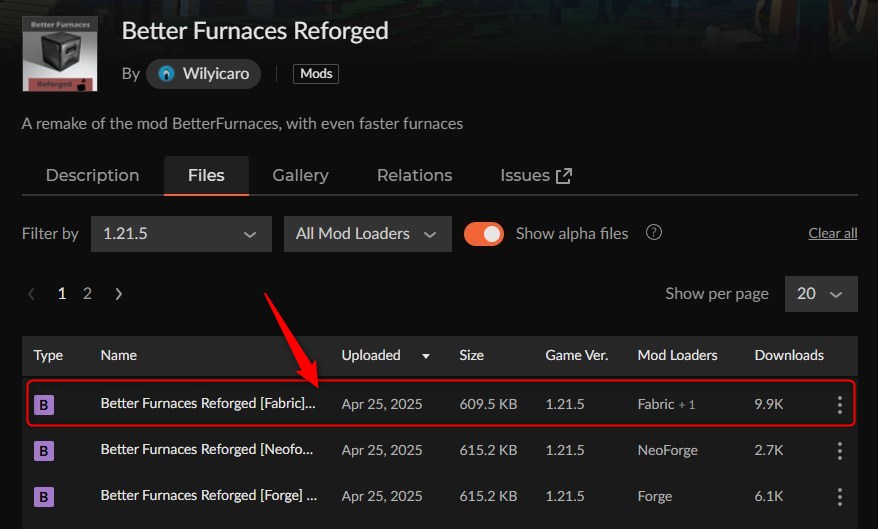Open the Better Furnaces Reforged [Fabric] file
The width and height of the screenshot is (878, 529).
[x=208, y=404]
